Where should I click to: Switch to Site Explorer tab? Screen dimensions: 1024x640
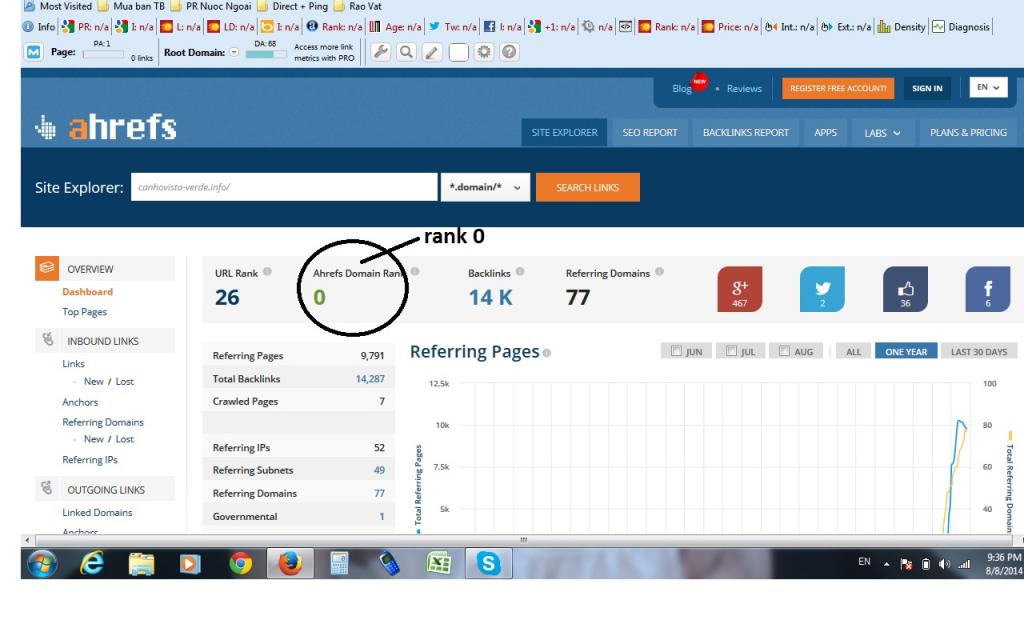coord(564,133)
